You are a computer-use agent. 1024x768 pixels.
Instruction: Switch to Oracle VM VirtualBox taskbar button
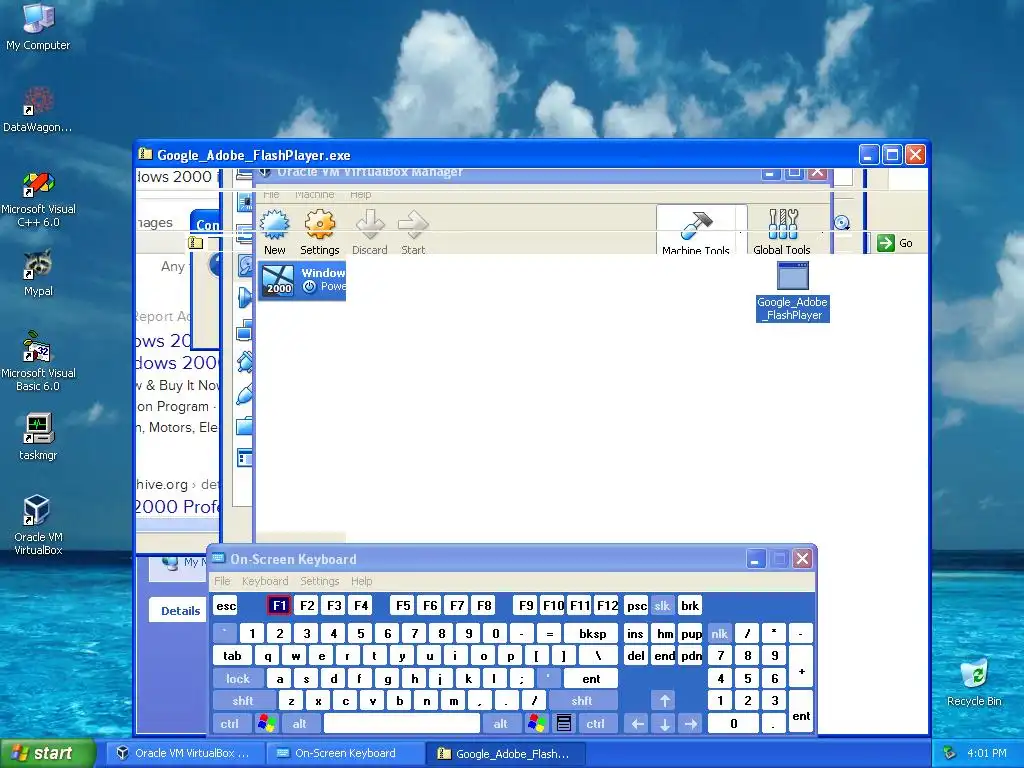(x=184, y=753)
